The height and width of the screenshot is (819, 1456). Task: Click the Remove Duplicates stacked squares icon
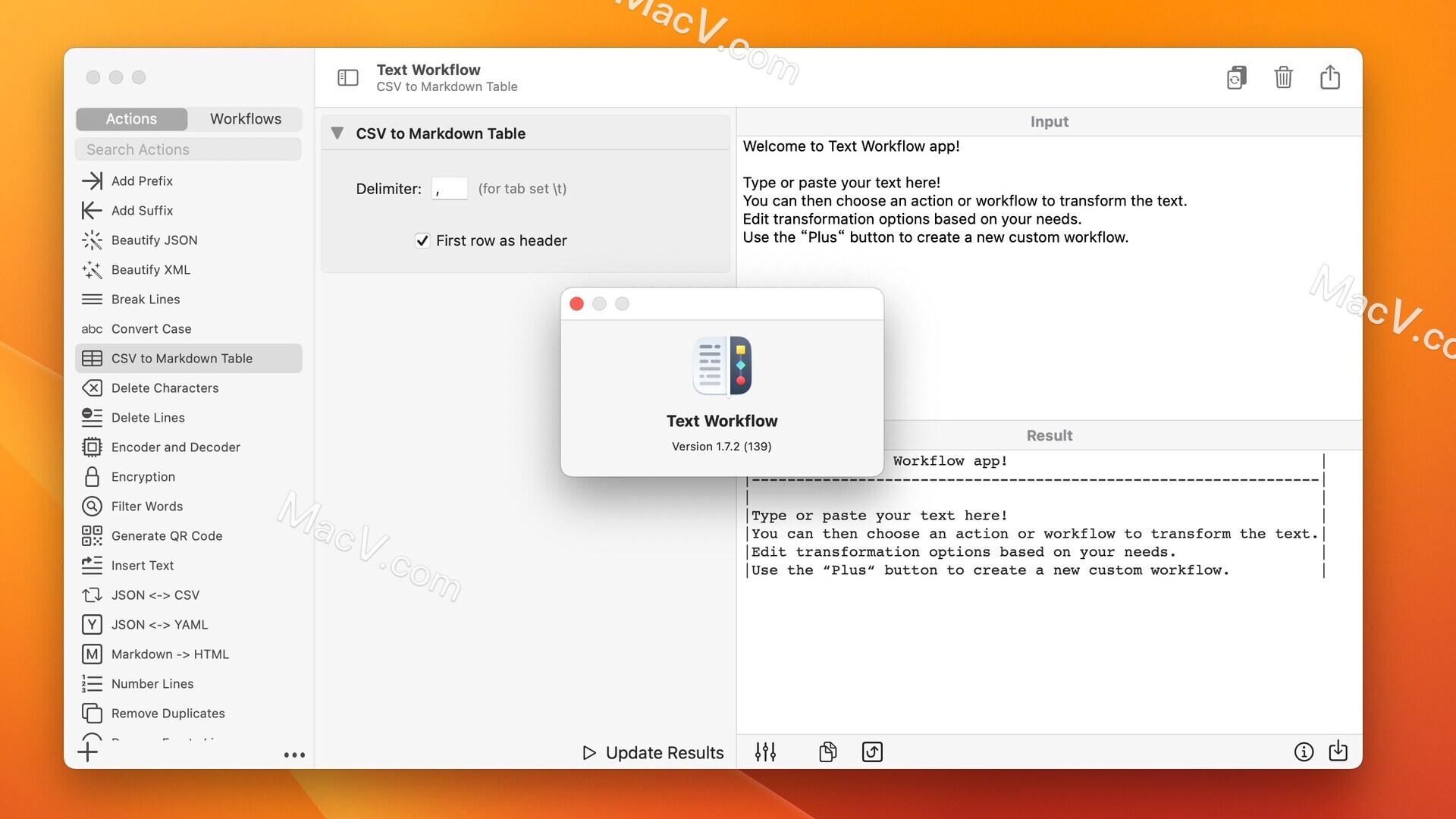92,713
